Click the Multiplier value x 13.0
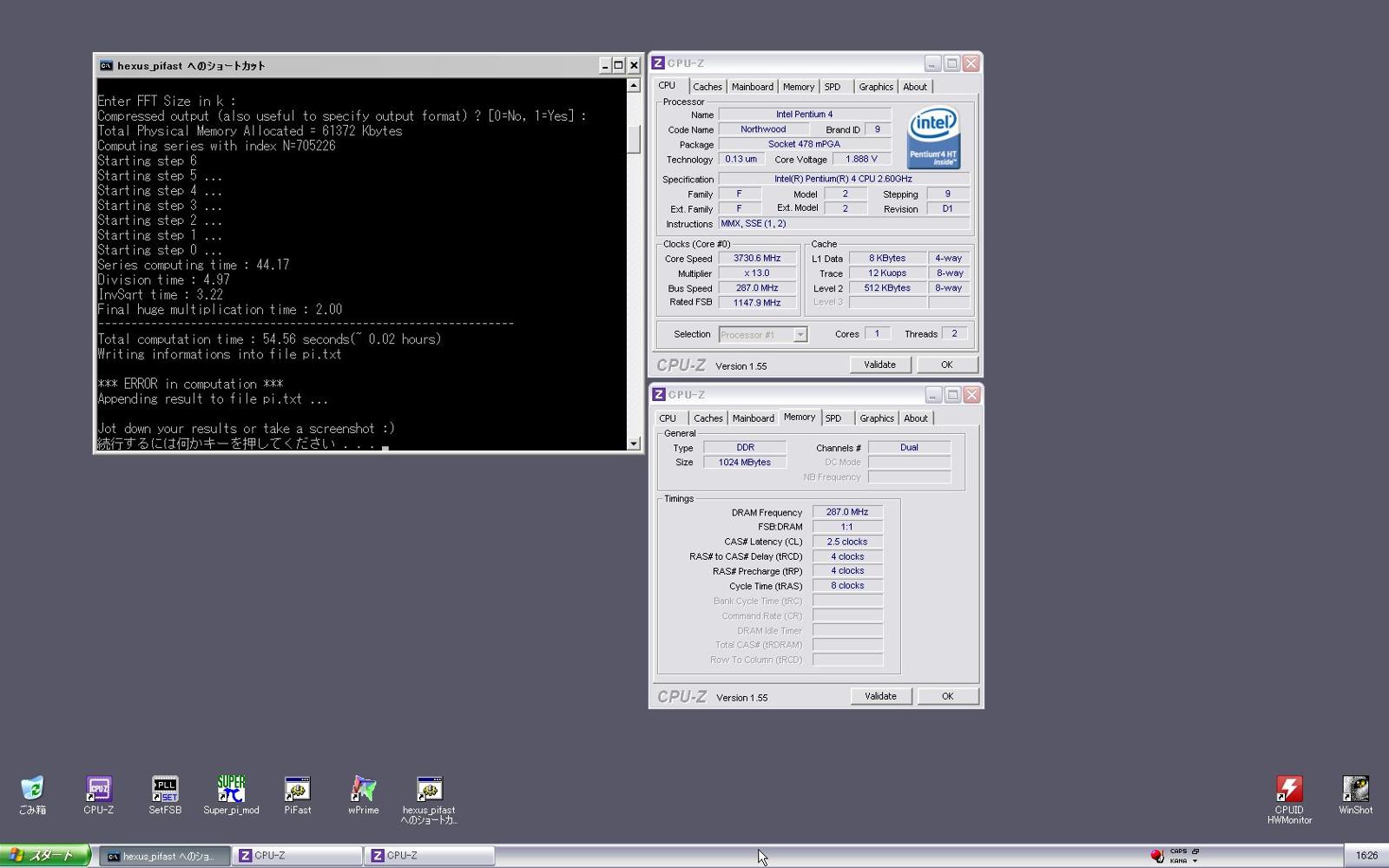 [757, 273]
